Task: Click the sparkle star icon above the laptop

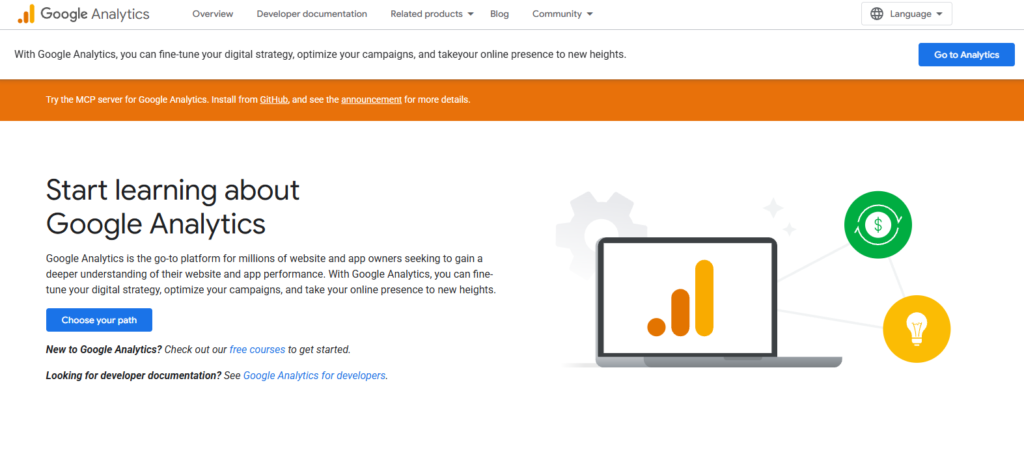Action: (773, 208)
